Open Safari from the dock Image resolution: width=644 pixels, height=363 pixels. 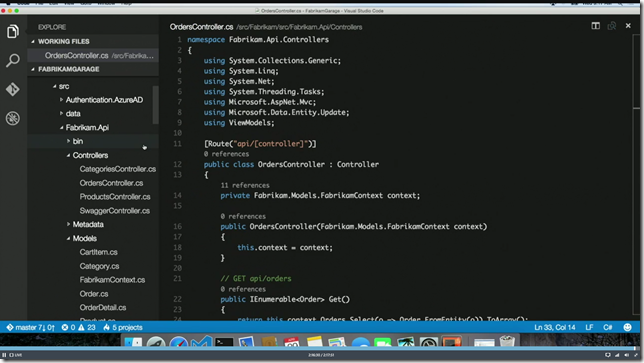tap(179, 342)
